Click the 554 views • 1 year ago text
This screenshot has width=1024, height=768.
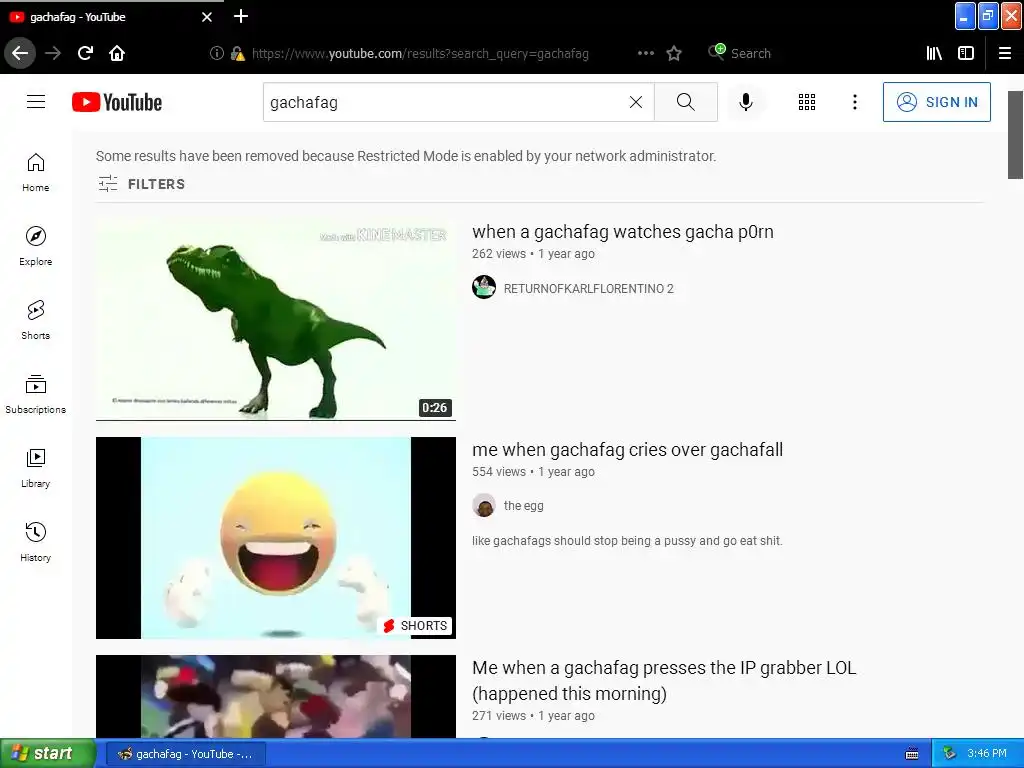(533, 472)
